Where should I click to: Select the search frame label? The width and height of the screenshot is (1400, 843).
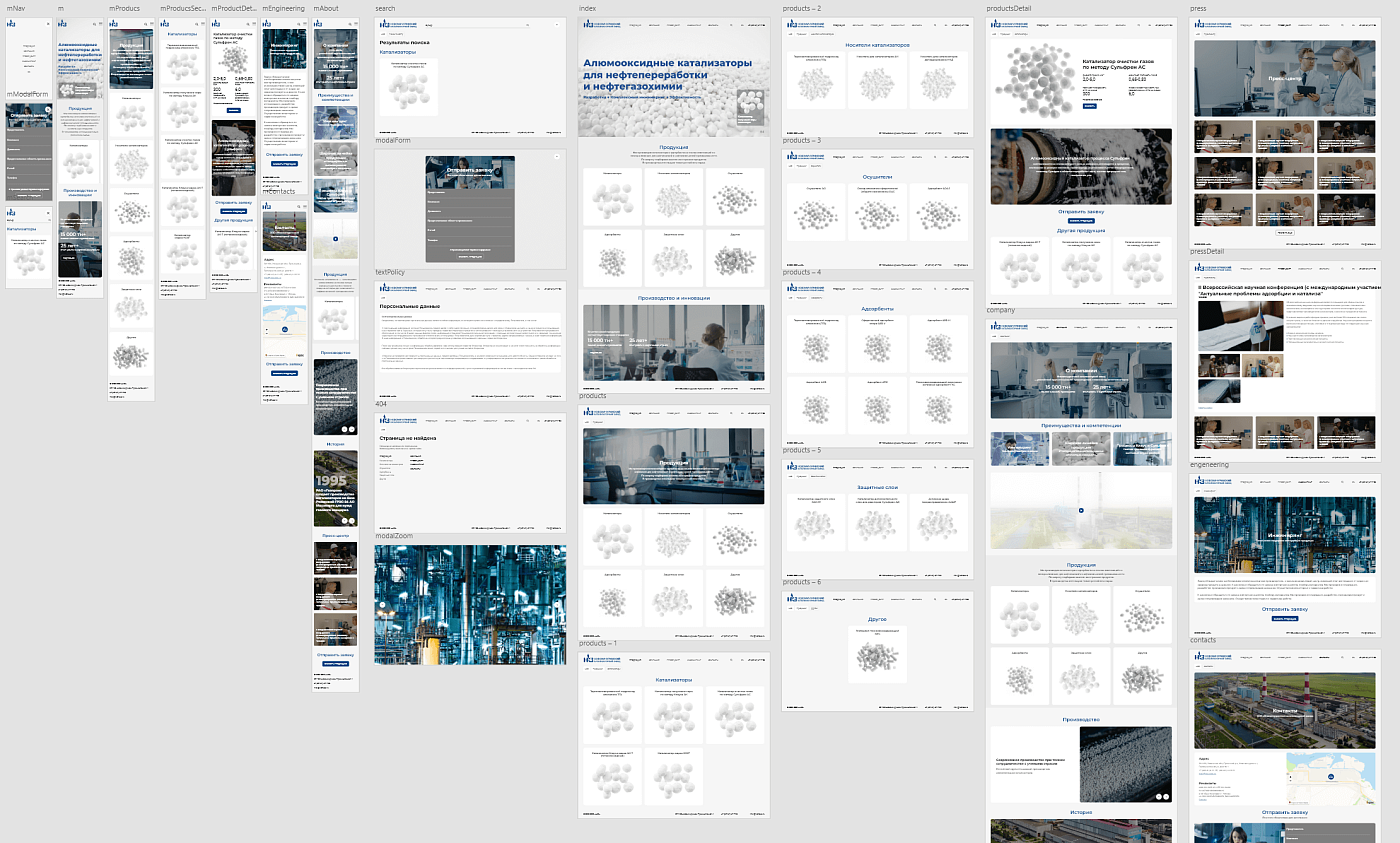coord(385,8)
